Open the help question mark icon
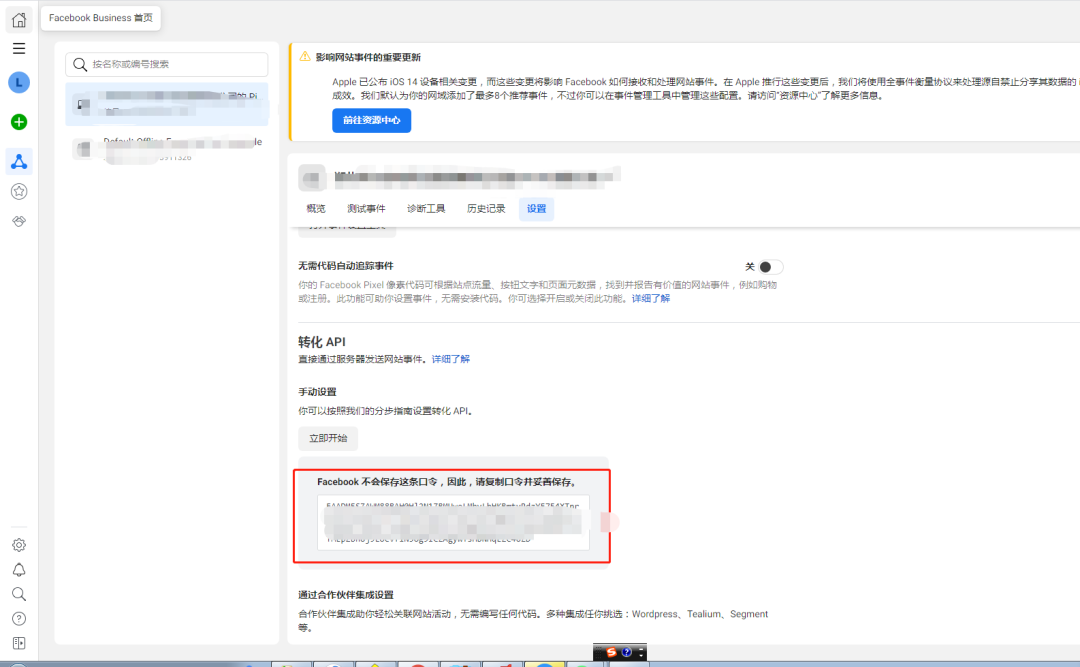The height and width of the screenshot is (667, 1080). pos(19,619)
